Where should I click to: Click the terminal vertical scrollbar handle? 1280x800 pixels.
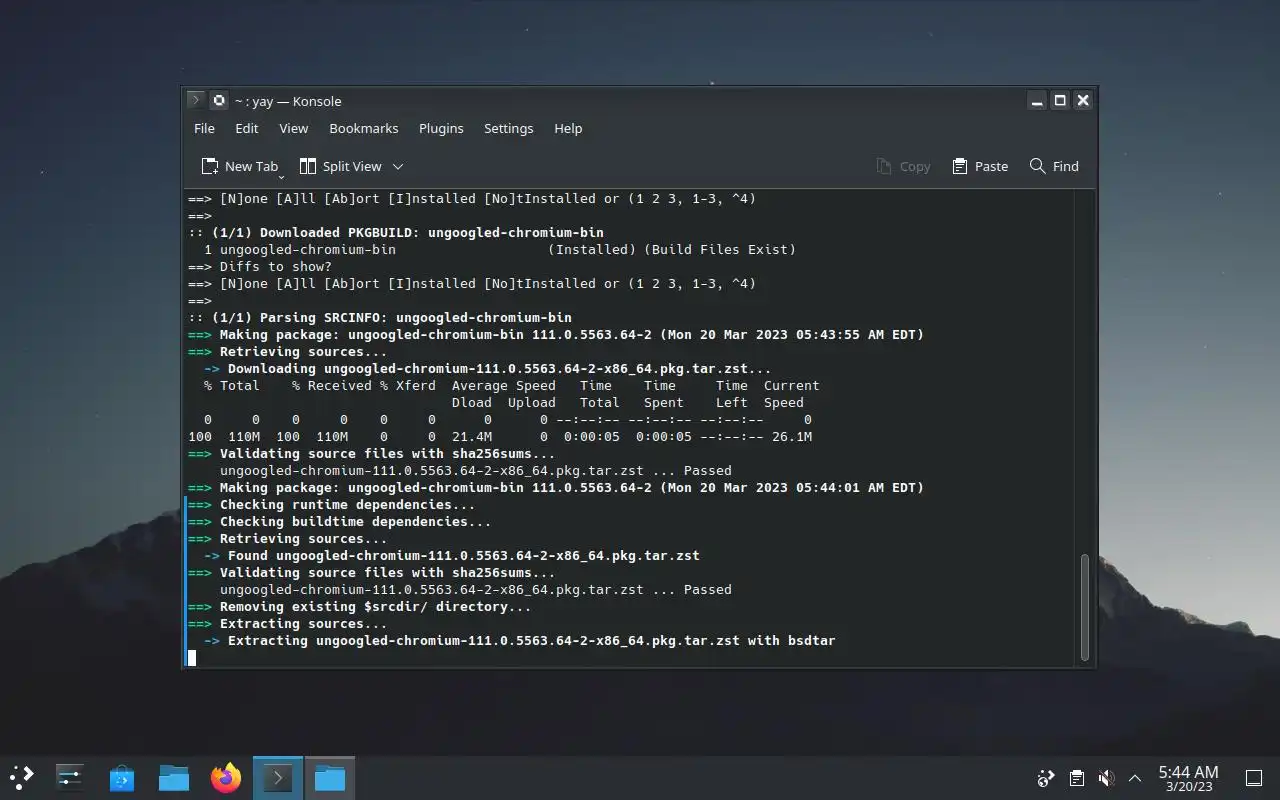click(1085, 607)
